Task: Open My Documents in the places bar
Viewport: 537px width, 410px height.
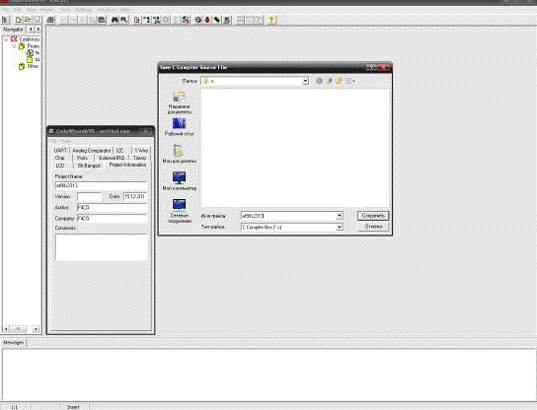Action: 179,154
